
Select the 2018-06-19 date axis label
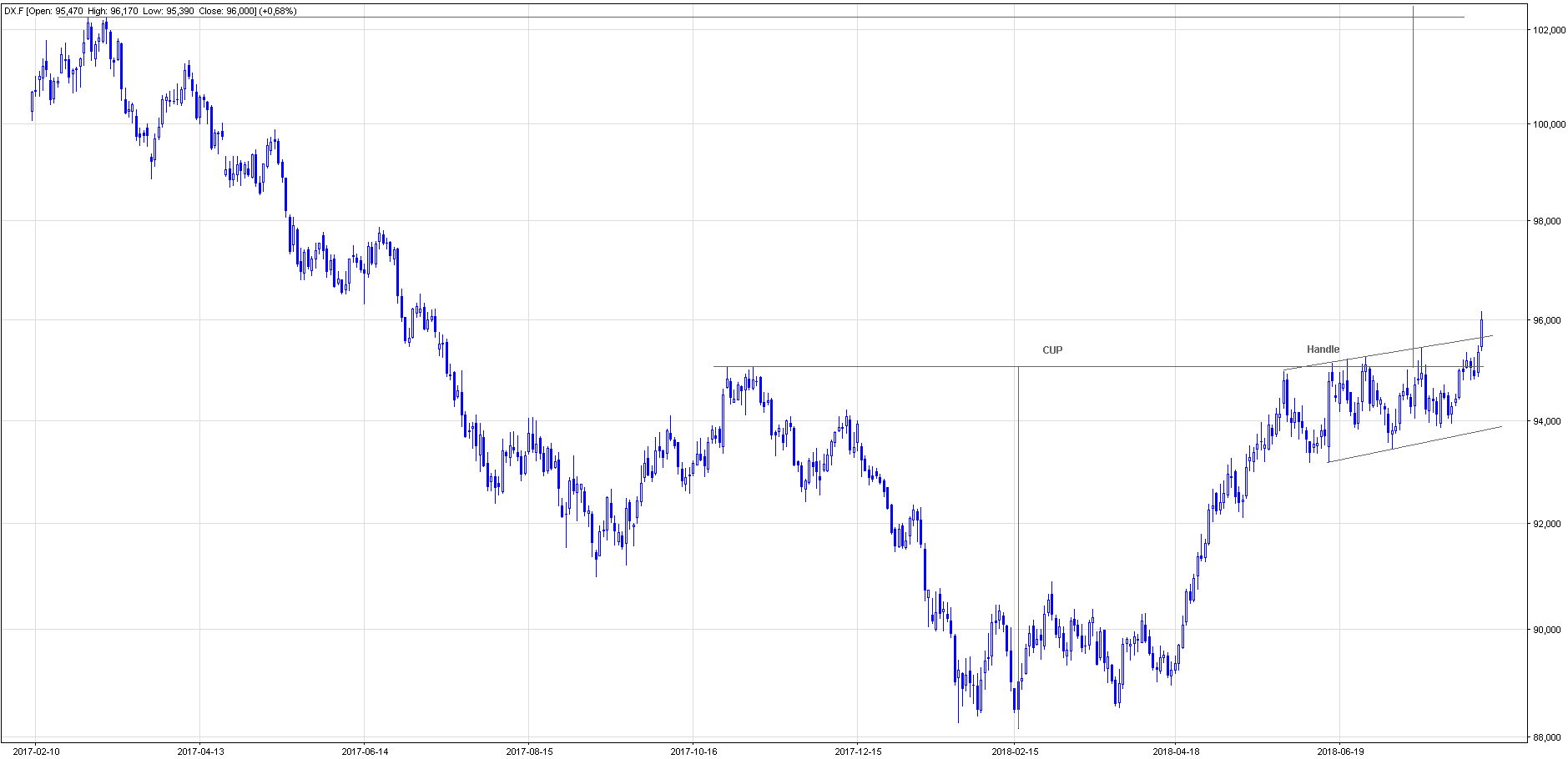tap(1340, 751)
